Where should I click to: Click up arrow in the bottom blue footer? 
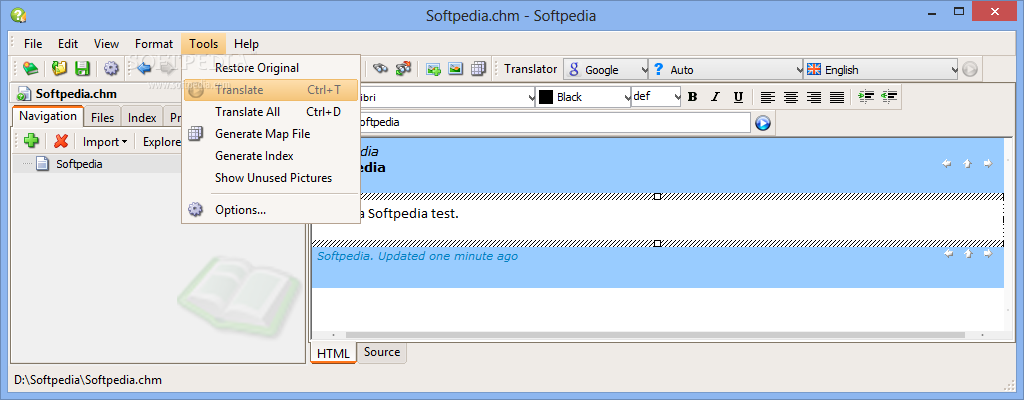[x=968, y=254]
